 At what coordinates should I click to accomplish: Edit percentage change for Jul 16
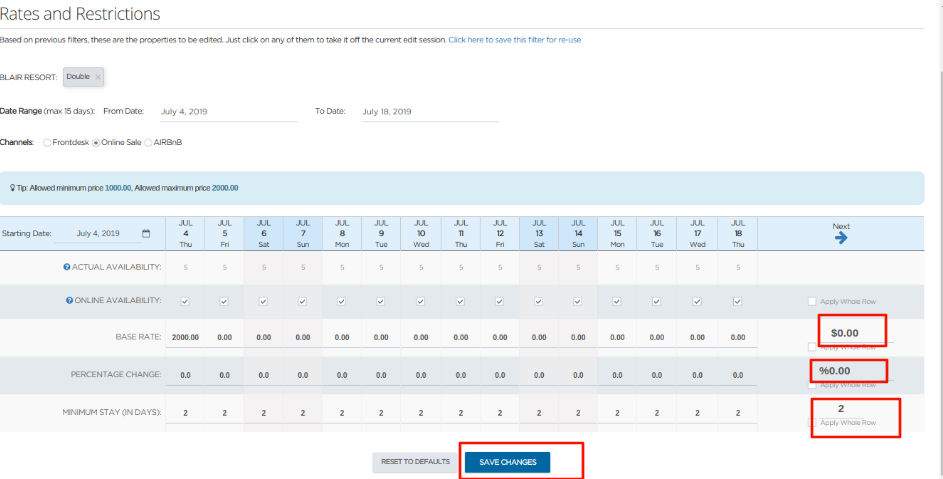657,375
